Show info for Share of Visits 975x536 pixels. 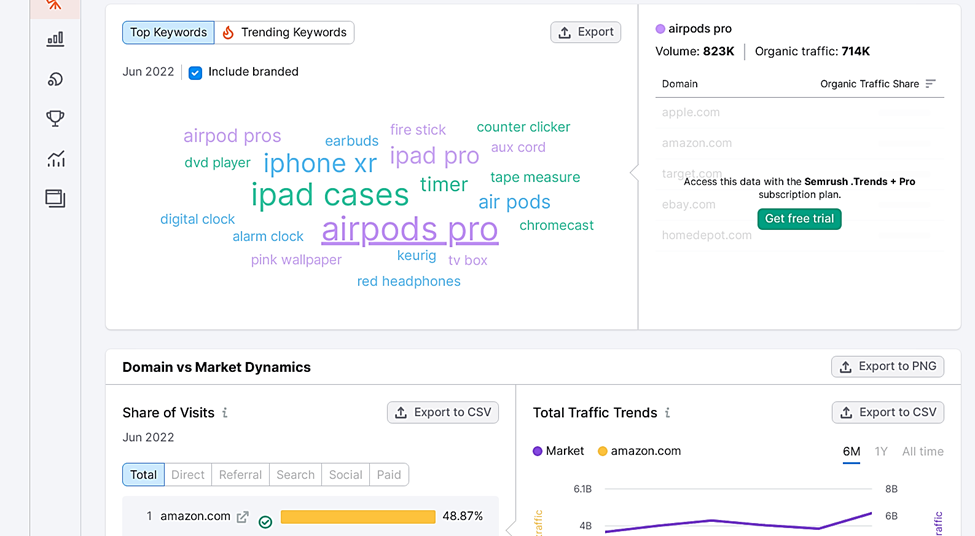[x=225, y=413]
